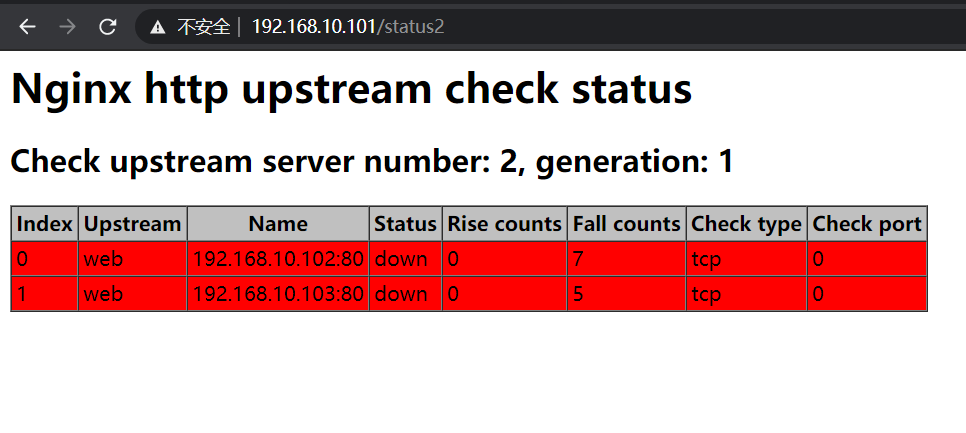Image resolution: width=966 pixels, height=433 pixels.
Task: Click the Name column header
Action: (x=278, y=224)
